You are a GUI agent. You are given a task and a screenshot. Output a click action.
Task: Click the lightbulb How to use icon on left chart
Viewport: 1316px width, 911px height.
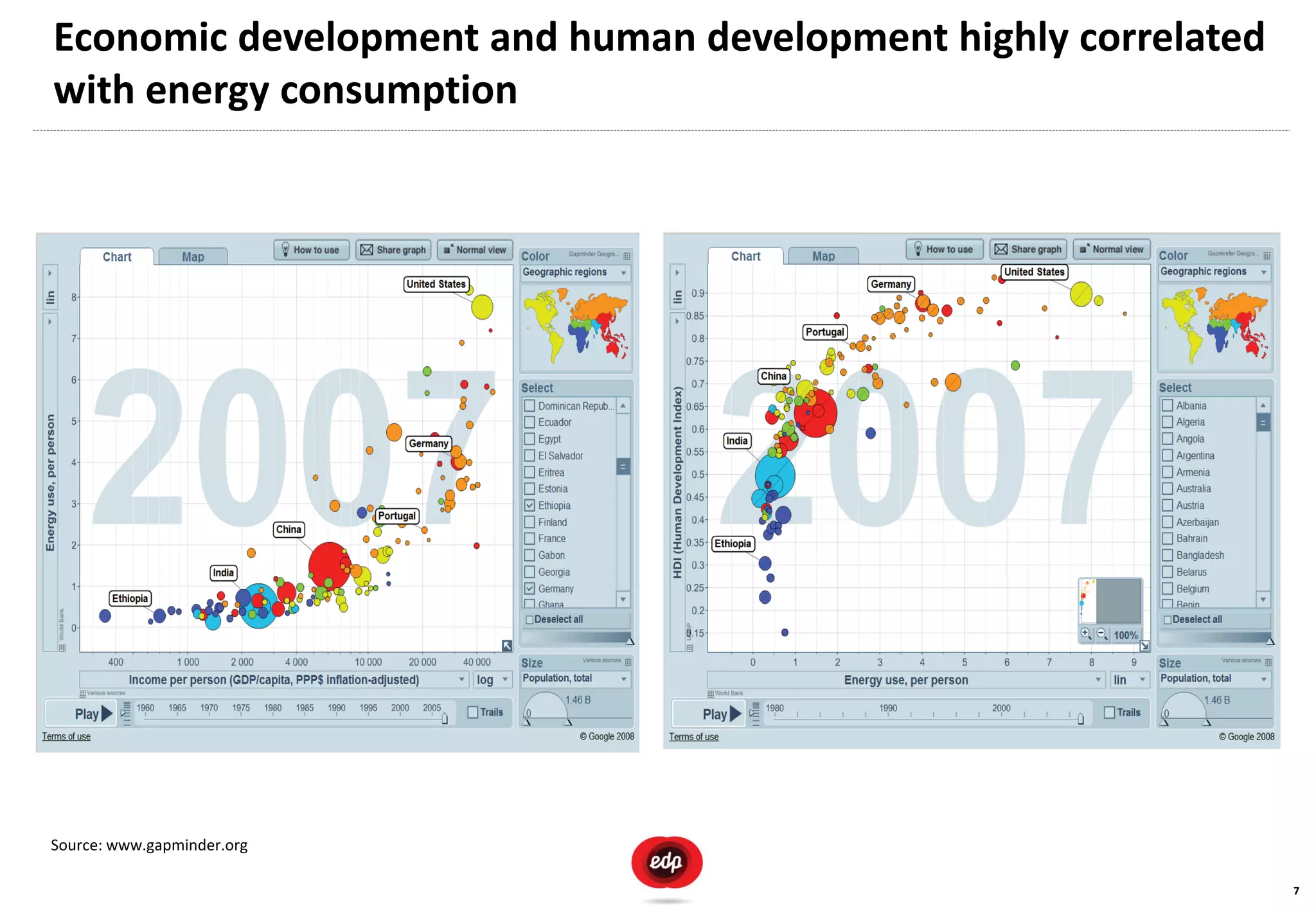[286, 250]
